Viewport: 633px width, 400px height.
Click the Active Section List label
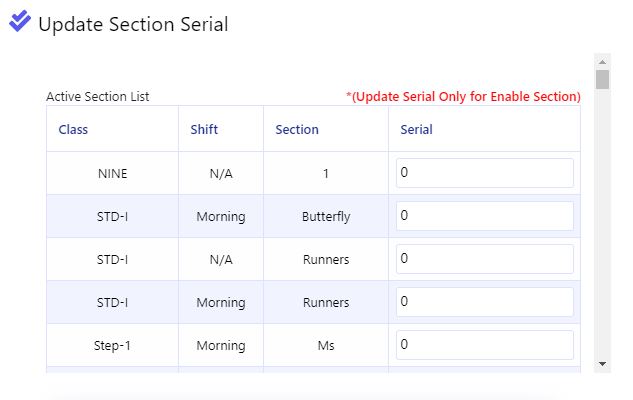tap(98, 96)
